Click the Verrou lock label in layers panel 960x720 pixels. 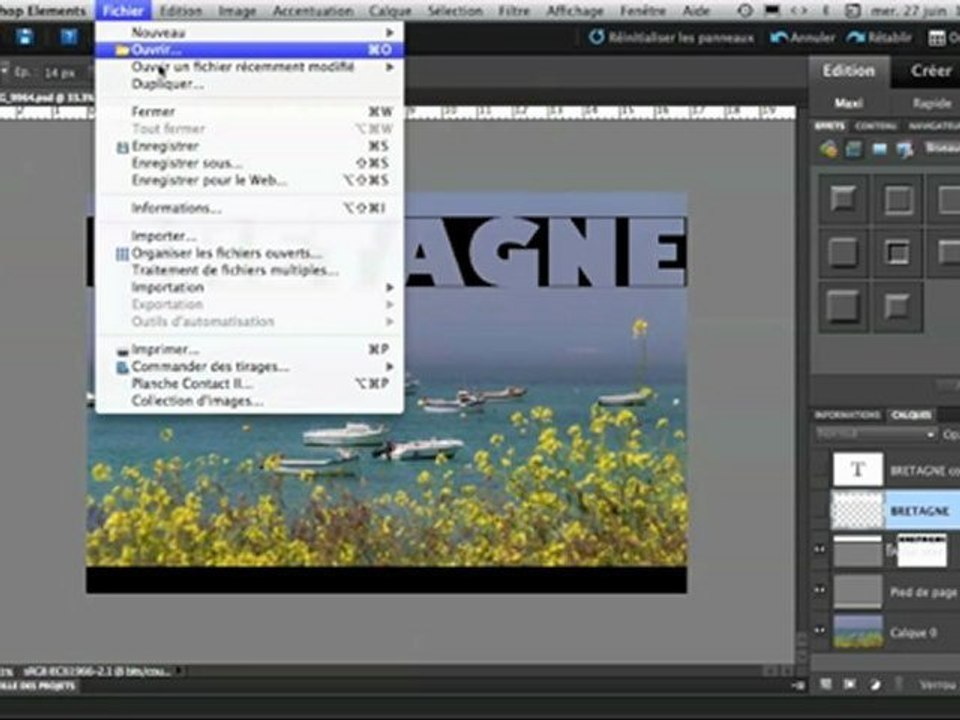tap(937, 685)
